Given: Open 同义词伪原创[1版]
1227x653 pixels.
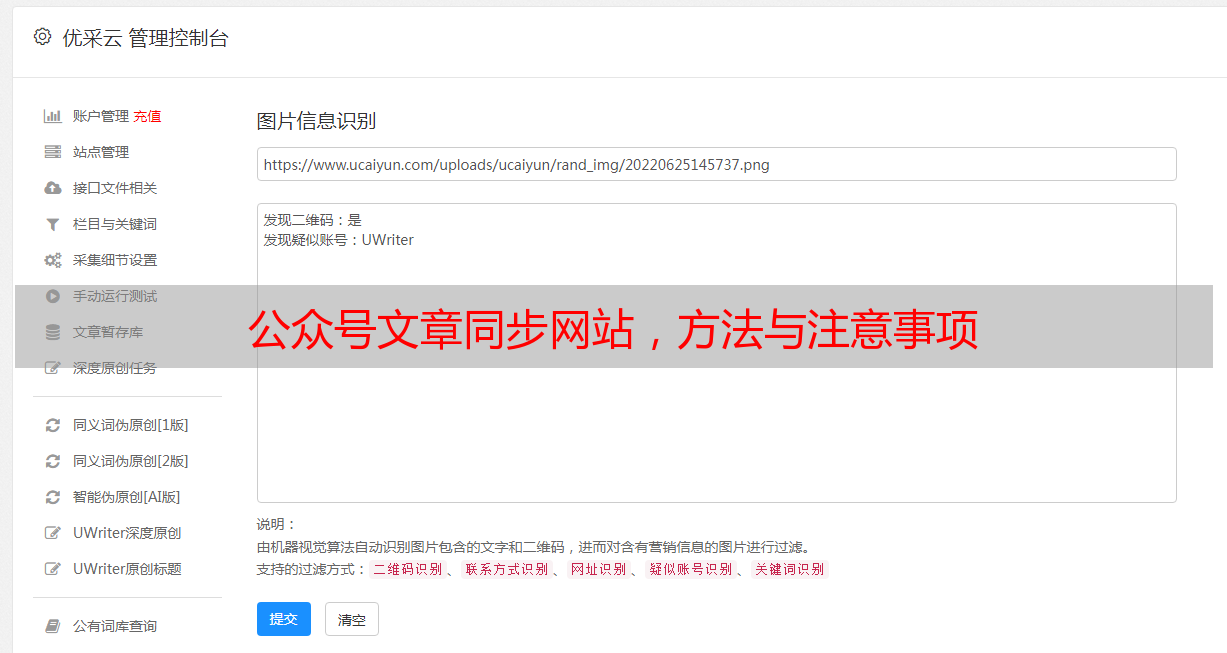Looking at the screenshot, I should [x=131, y=425].
